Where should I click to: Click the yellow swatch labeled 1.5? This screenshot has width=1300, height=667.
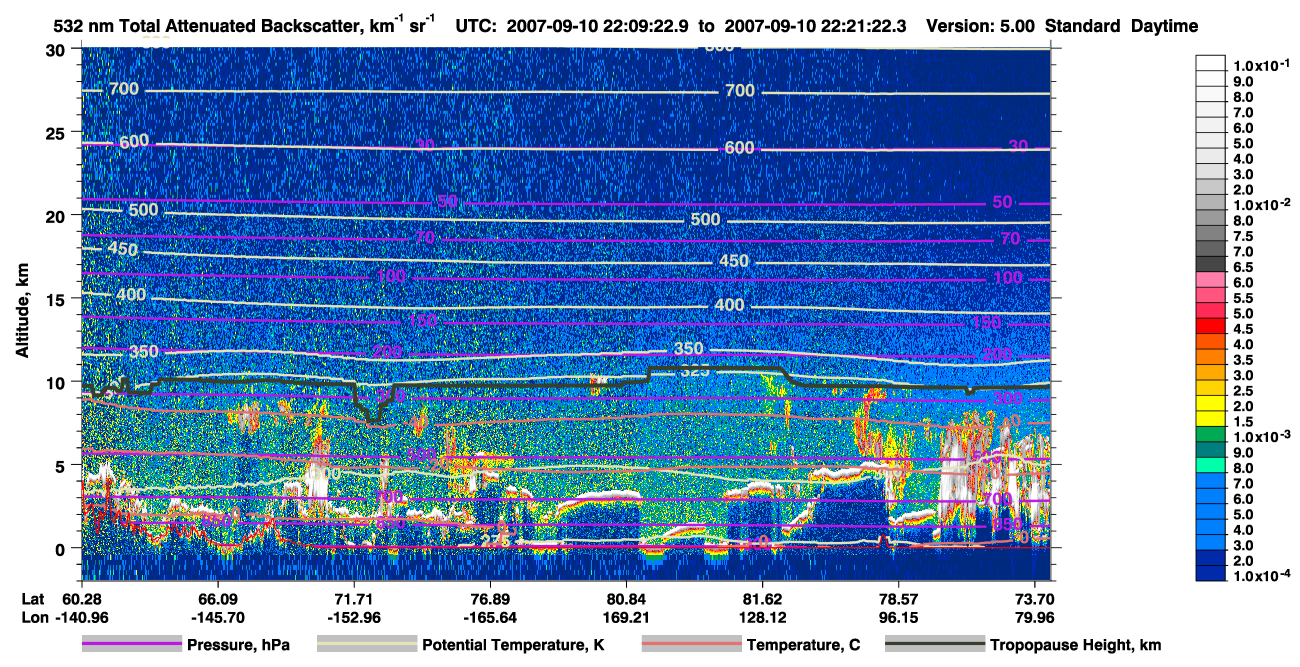[x=1210, y=419]
